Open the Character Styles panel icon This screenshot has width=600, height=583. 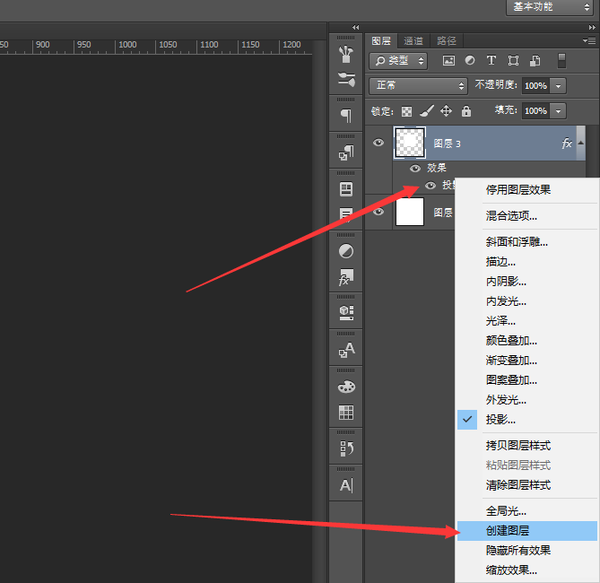click(x=346, y=349)
